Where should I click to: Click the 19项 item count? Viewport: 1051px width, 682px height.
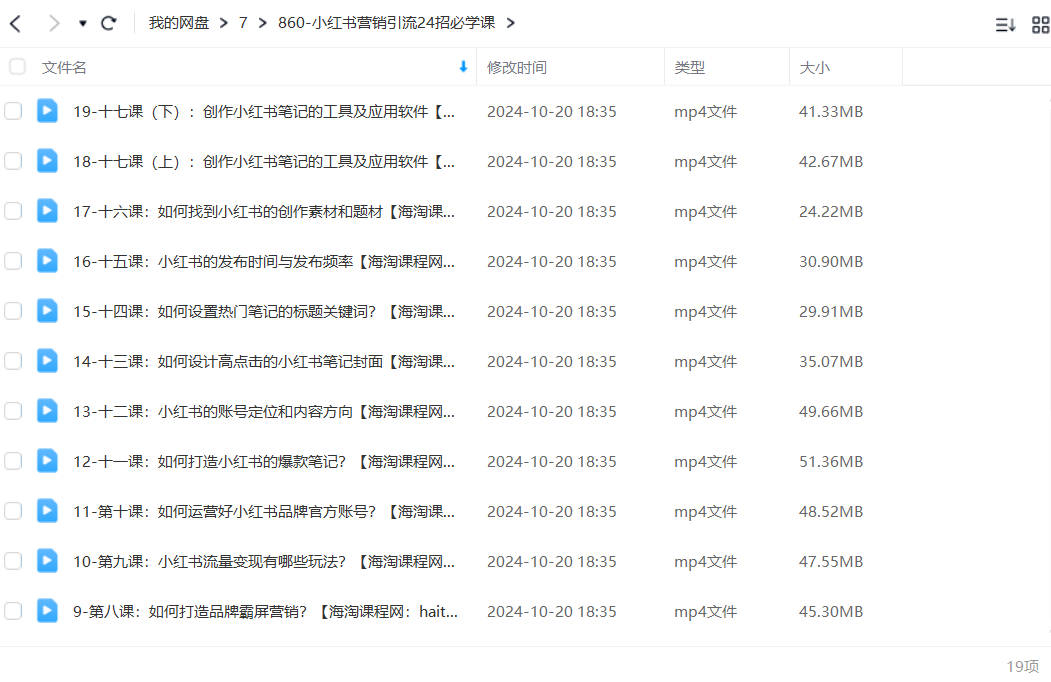click(x=1023, y=666)
